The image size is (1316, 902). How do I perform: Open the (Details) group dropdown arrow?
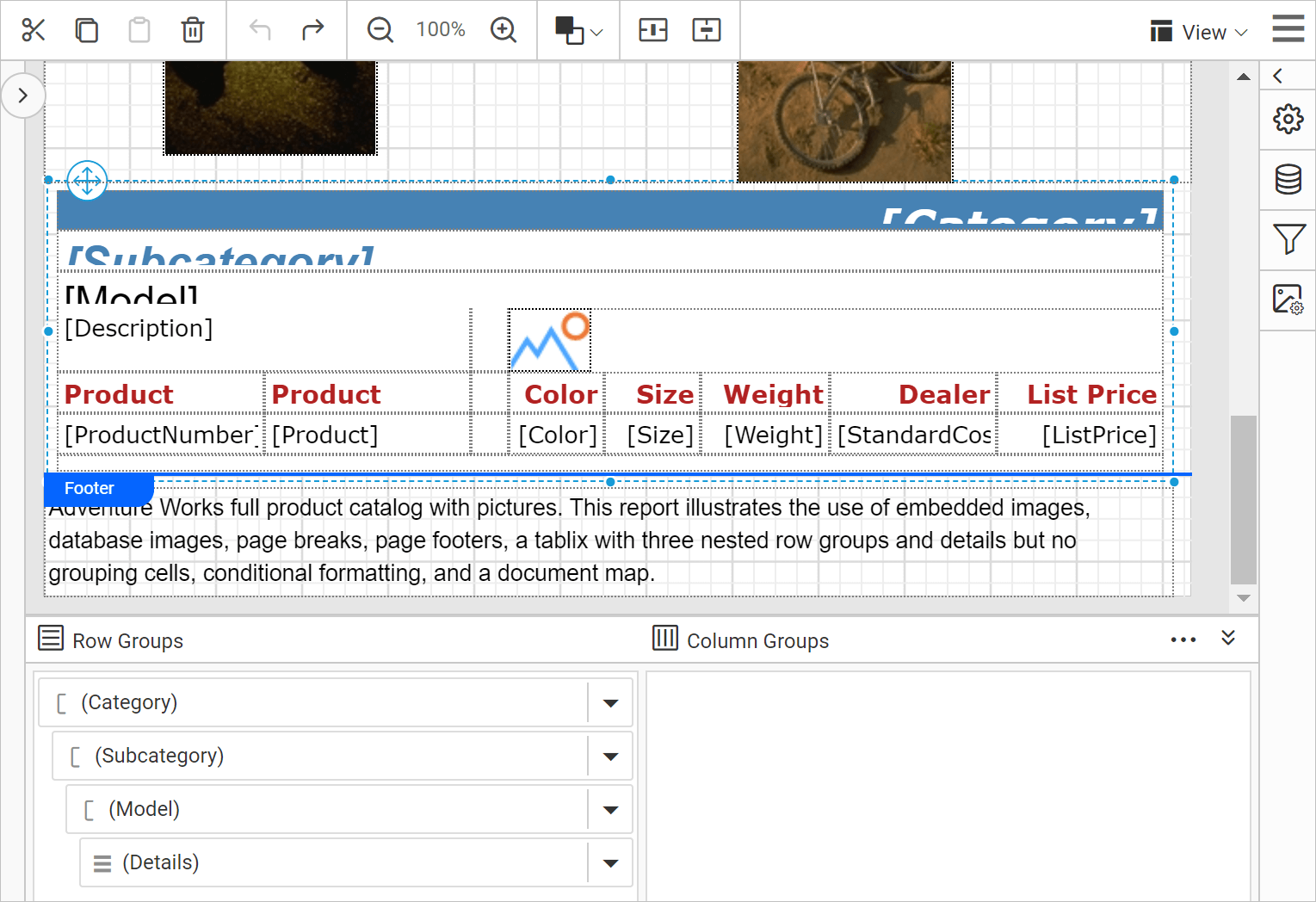pos(611,863)
